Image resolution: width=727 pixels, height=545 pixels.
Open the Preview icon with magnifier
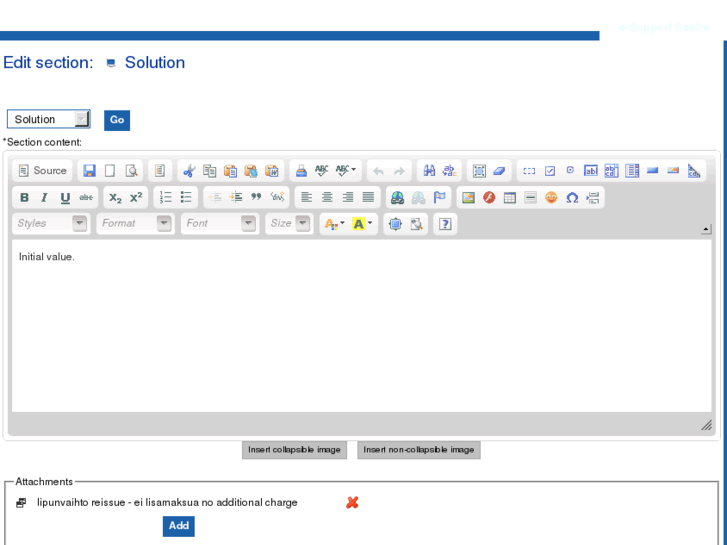(x=132, y=171)
